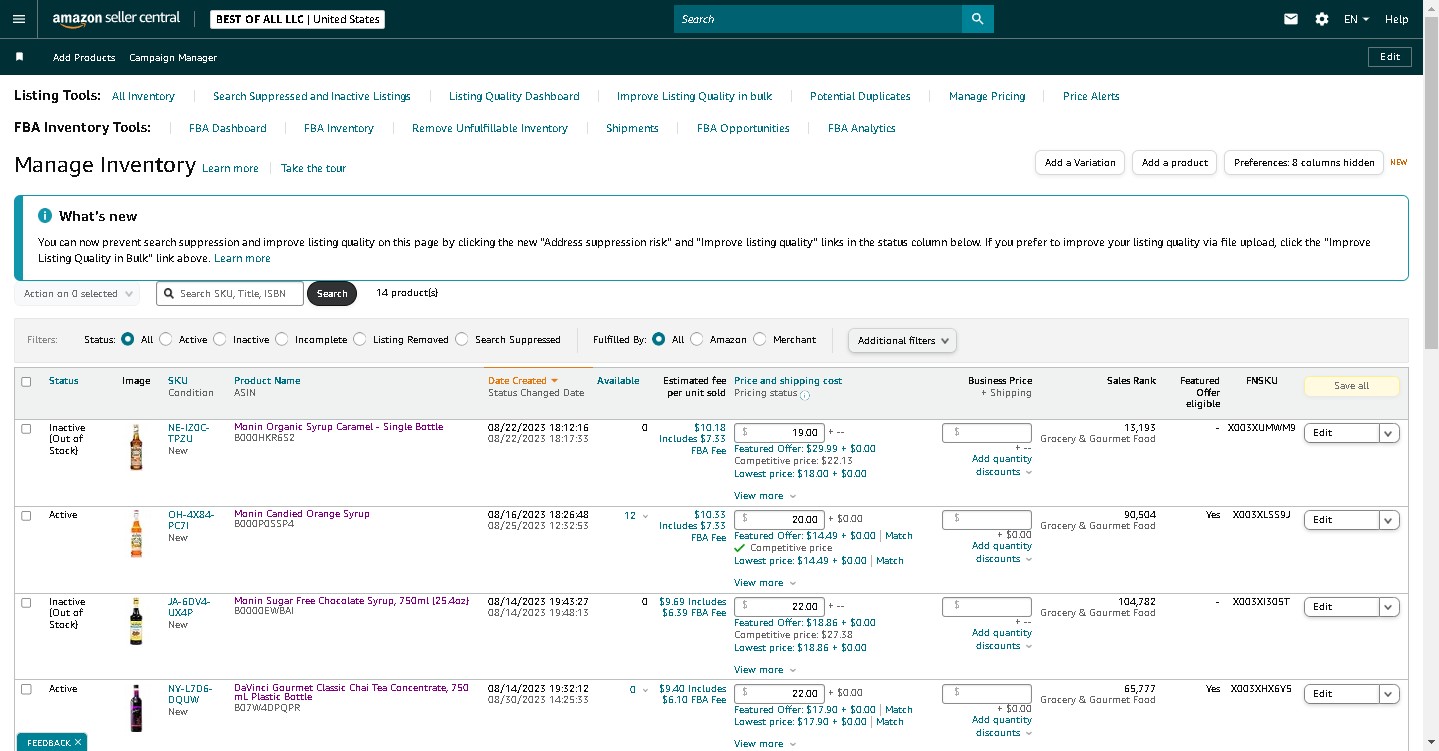Open the EN language dropdown
Image resolution: width=1439 pixels, height=751 pixels.
point(1356,19)
